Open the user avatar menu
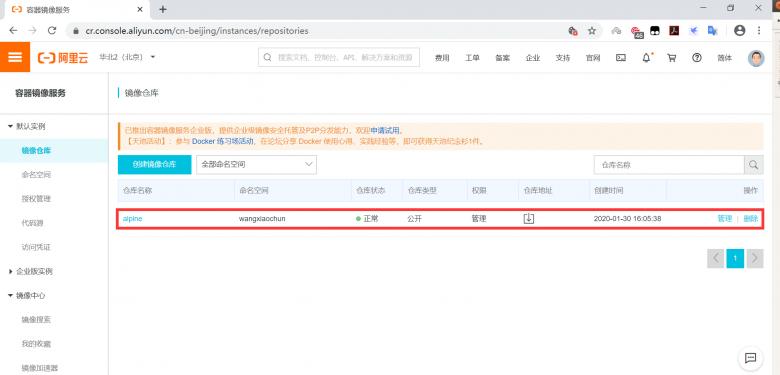Screen dimensions: 780x375 pos(756,58)
